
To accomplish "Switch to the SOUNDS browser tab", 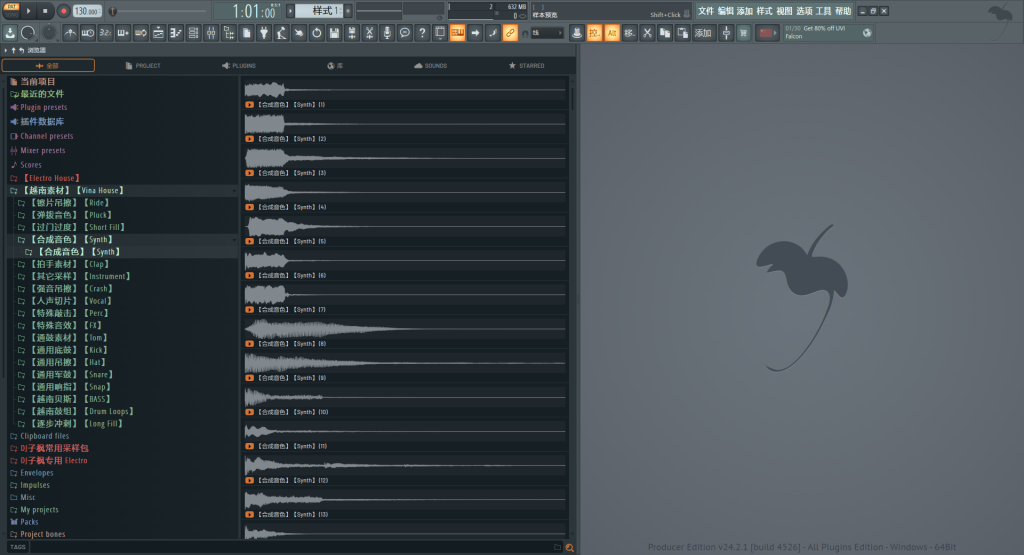I will click(430, 65).
